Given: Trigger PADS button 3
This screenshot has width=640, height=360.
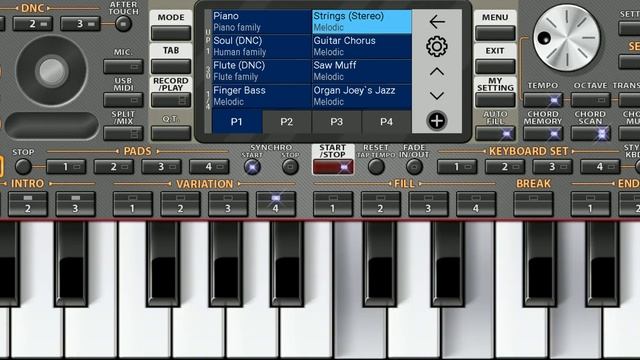Looking at the screenshot, I should click(x=162, y=167).
